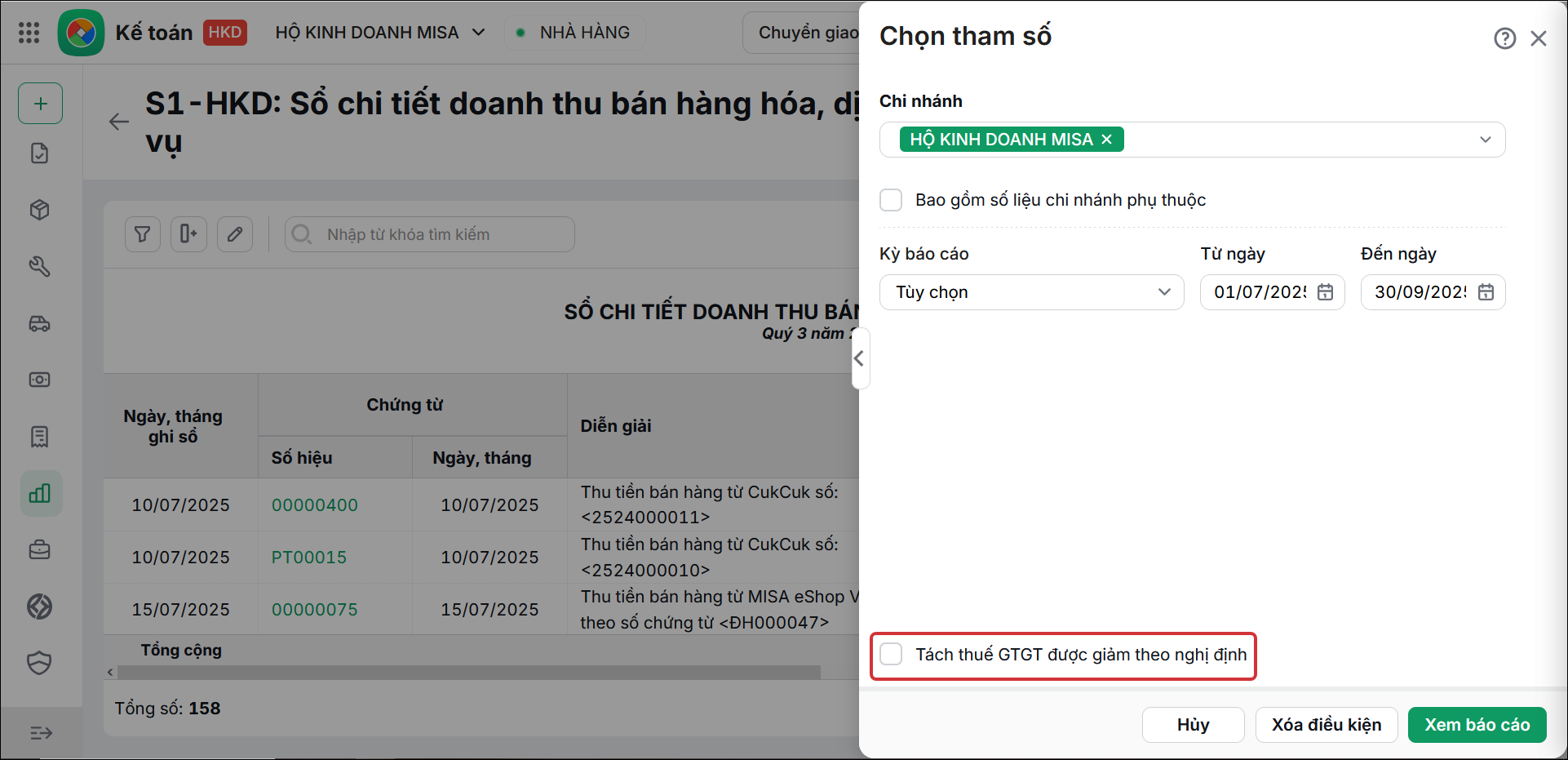The width and height of the screenshot is (1568, 760).
Task: Click the green plus add button in sidebar
Action: coord(41,104)
